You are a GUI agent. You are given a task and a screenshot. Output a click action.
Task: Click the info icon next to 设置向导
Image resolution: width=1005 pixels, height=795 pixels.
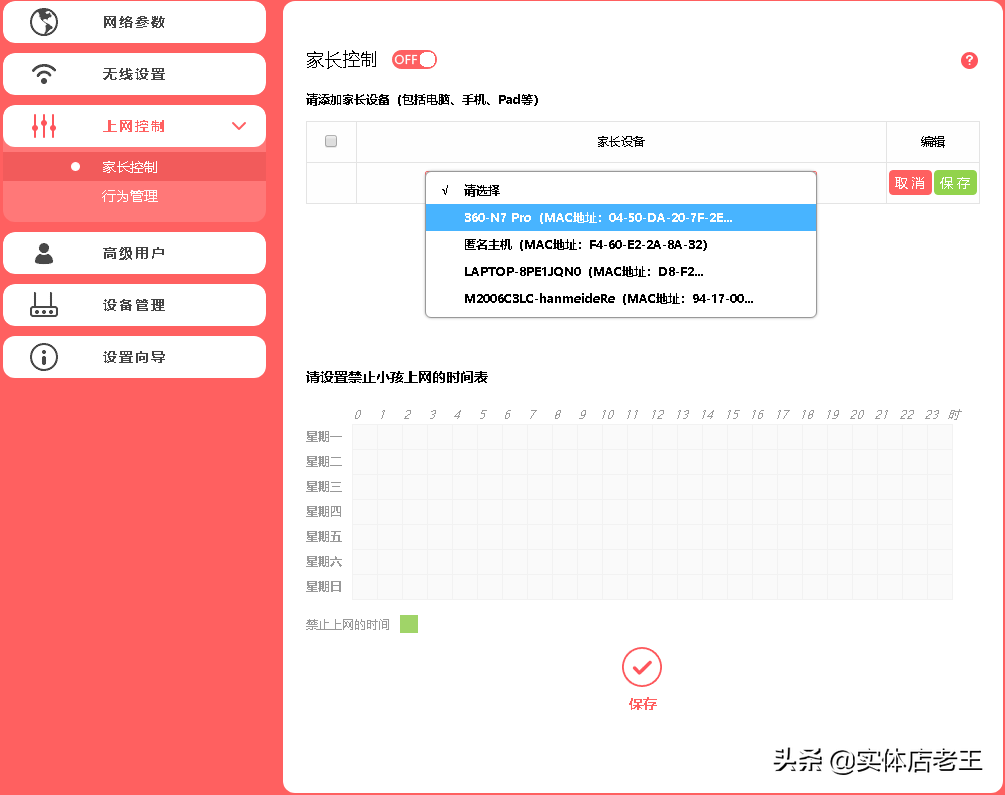43,357
